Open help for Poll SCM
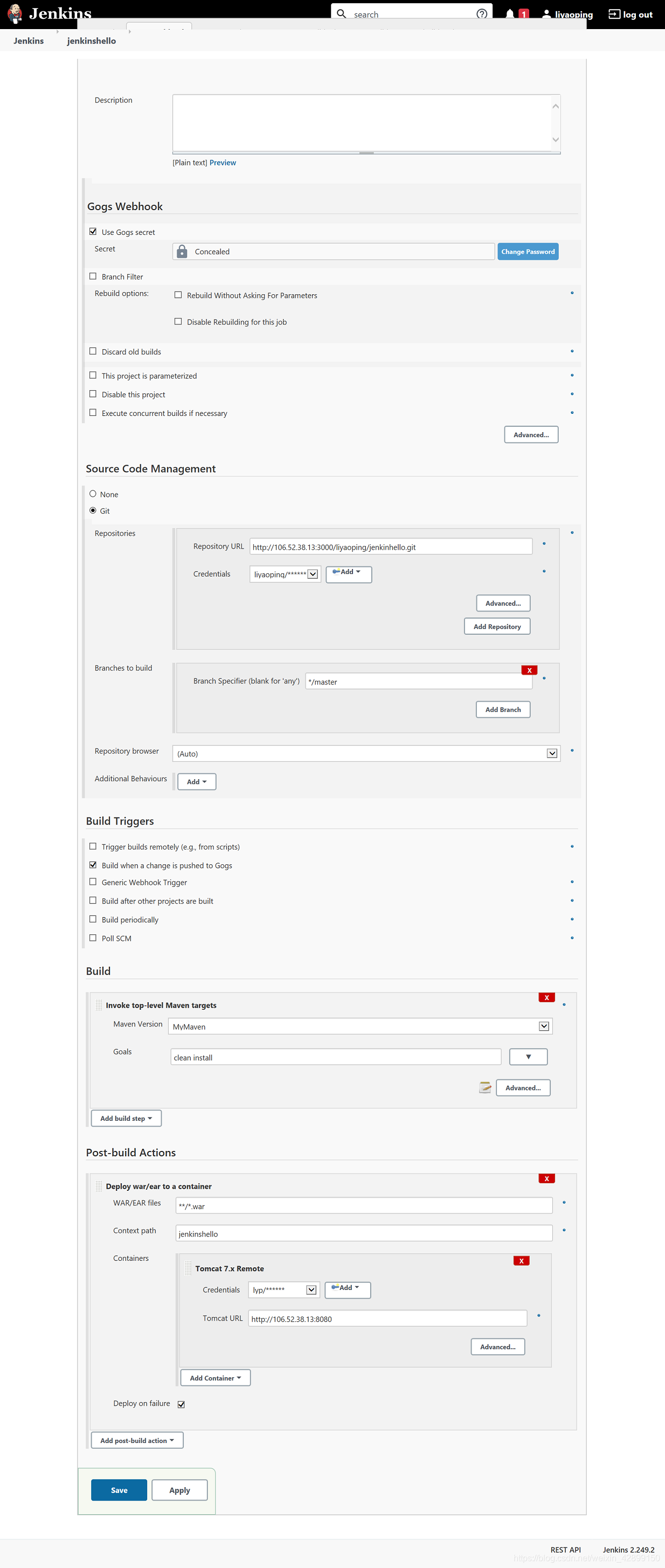The height and width of the screenshot is (1568, 665). click(572, 938)
